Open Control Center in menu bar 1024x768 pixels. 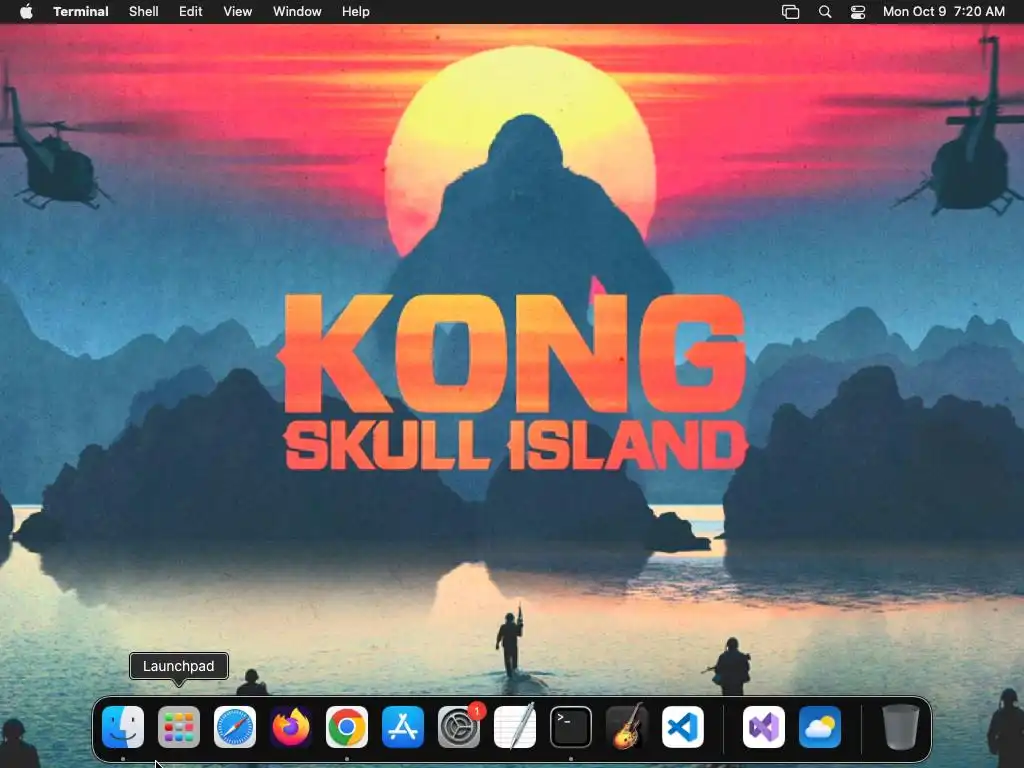coord(857,11)
